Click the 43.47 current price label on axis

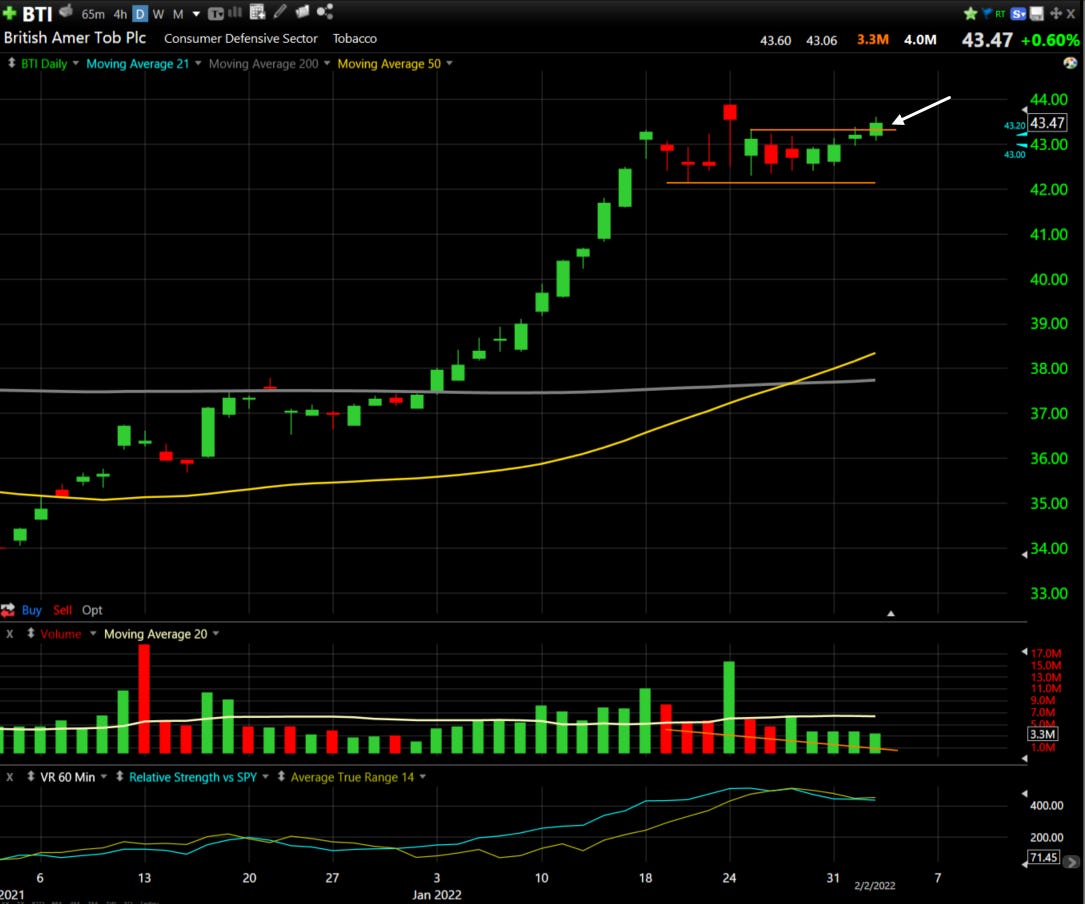coord(1047,123)
